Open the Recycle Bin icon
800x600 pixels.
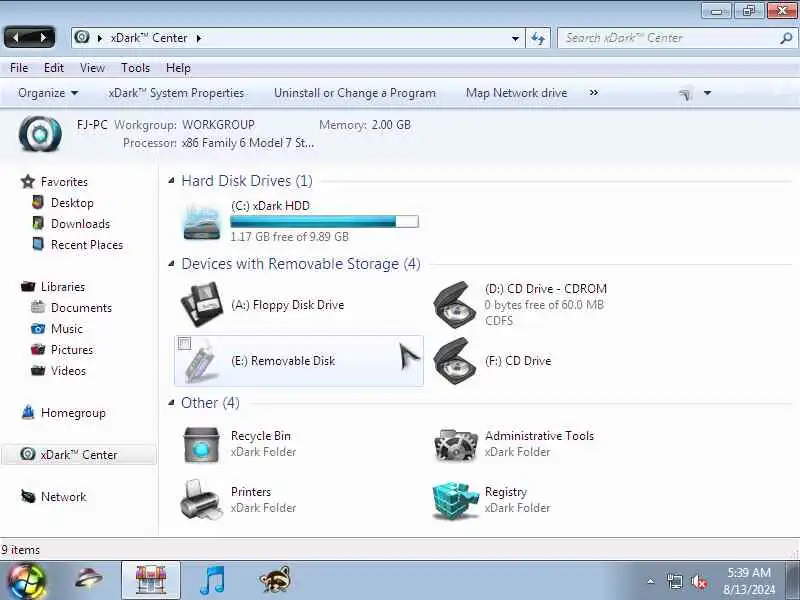202,444
